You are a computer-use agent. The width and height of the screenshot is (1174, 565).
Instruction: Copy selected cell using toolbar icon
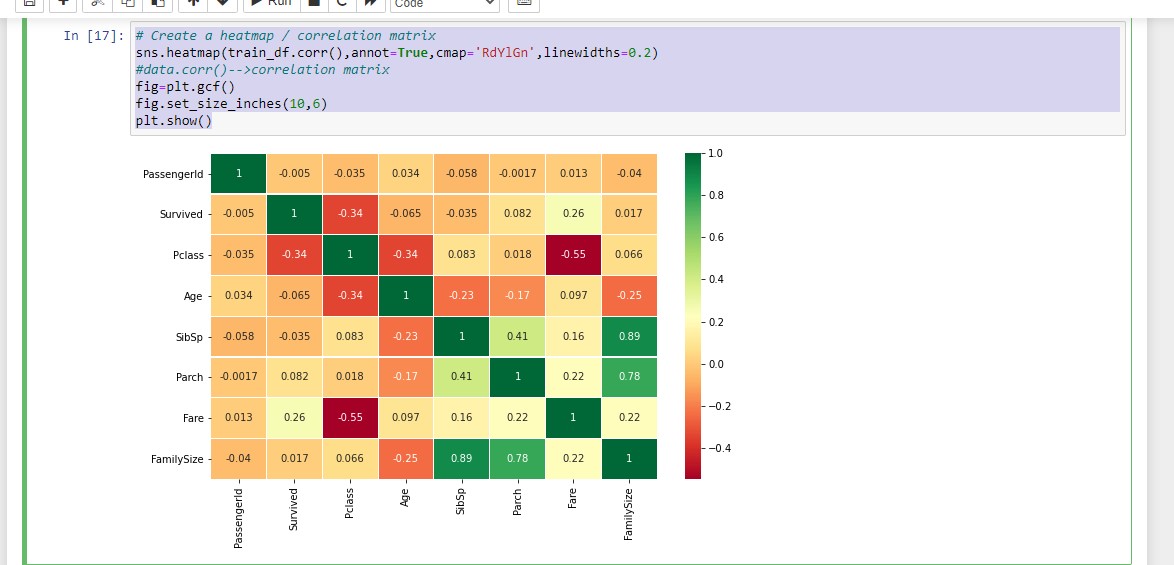(x=128, y=3)
